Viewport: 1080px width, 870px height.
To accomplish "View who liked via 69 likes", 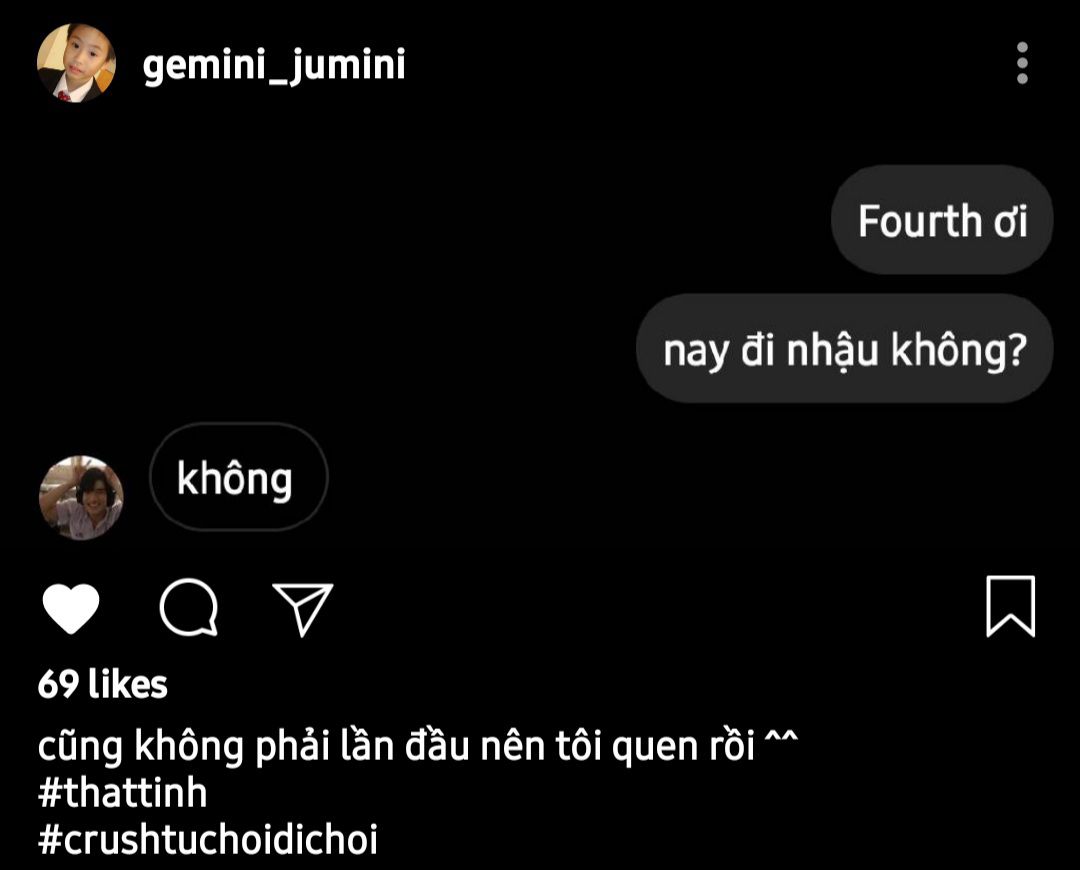I will click(x=103, y=684).
